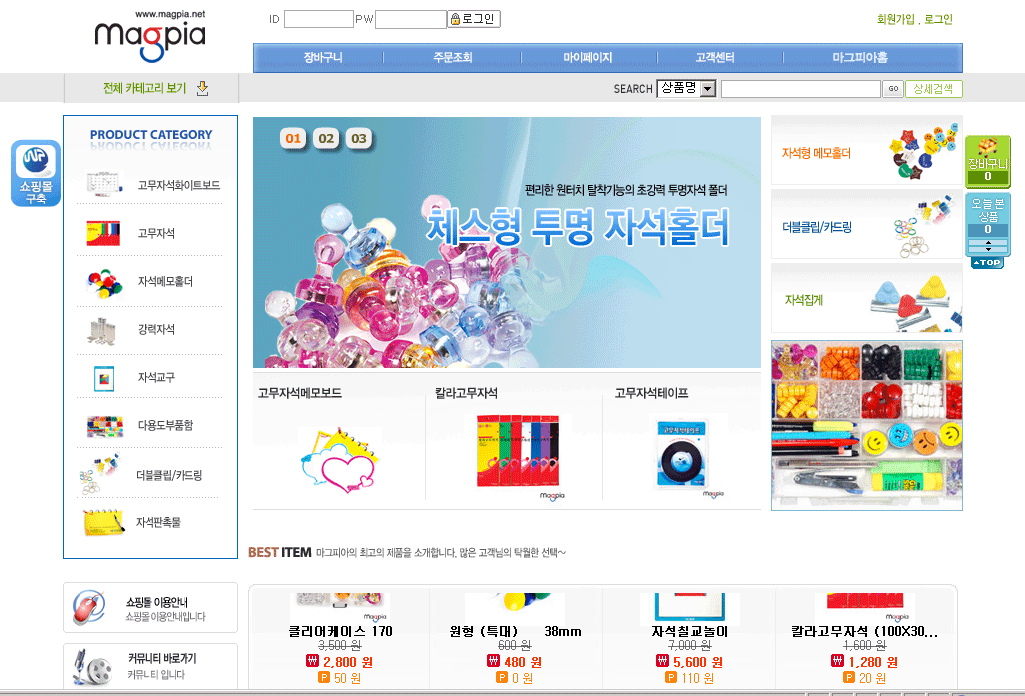Click the 2,800 원 price text

tap(348, 662)
